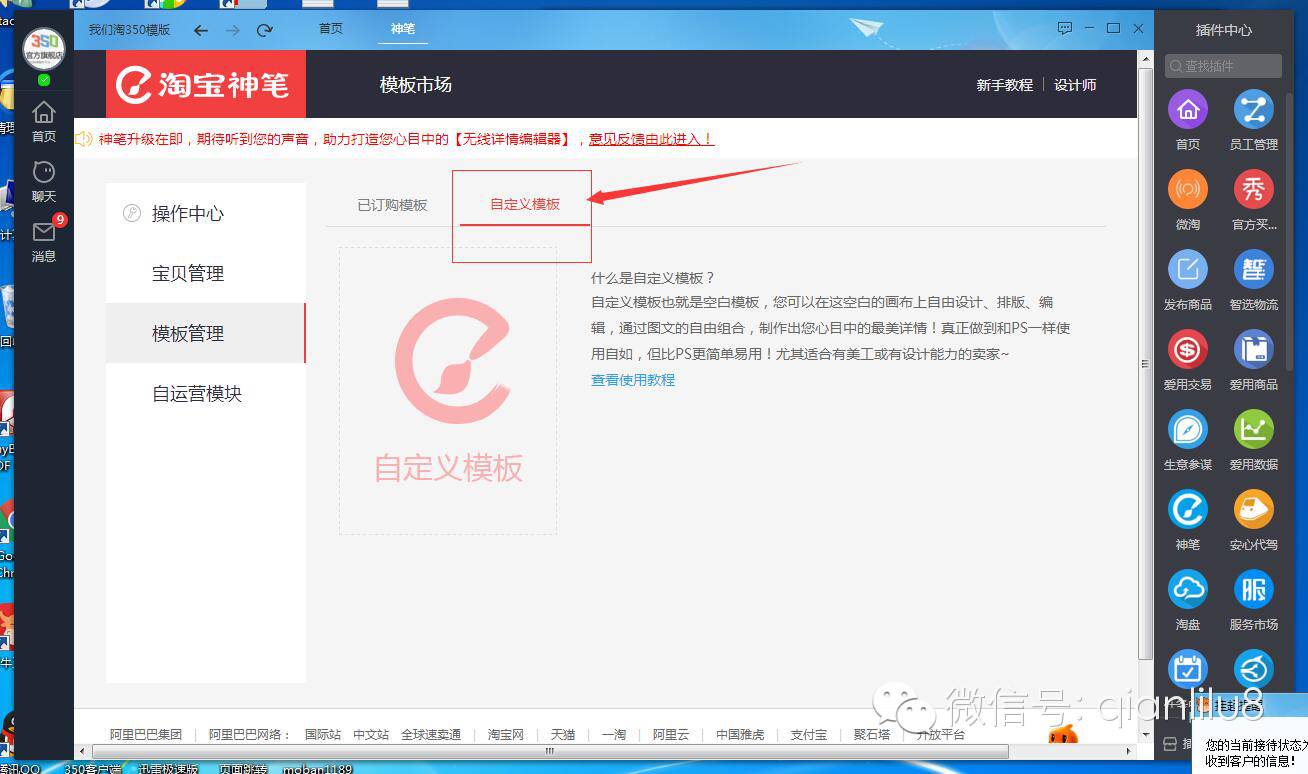Switch to the 神笔 tab in title bar

pos(403,29)
